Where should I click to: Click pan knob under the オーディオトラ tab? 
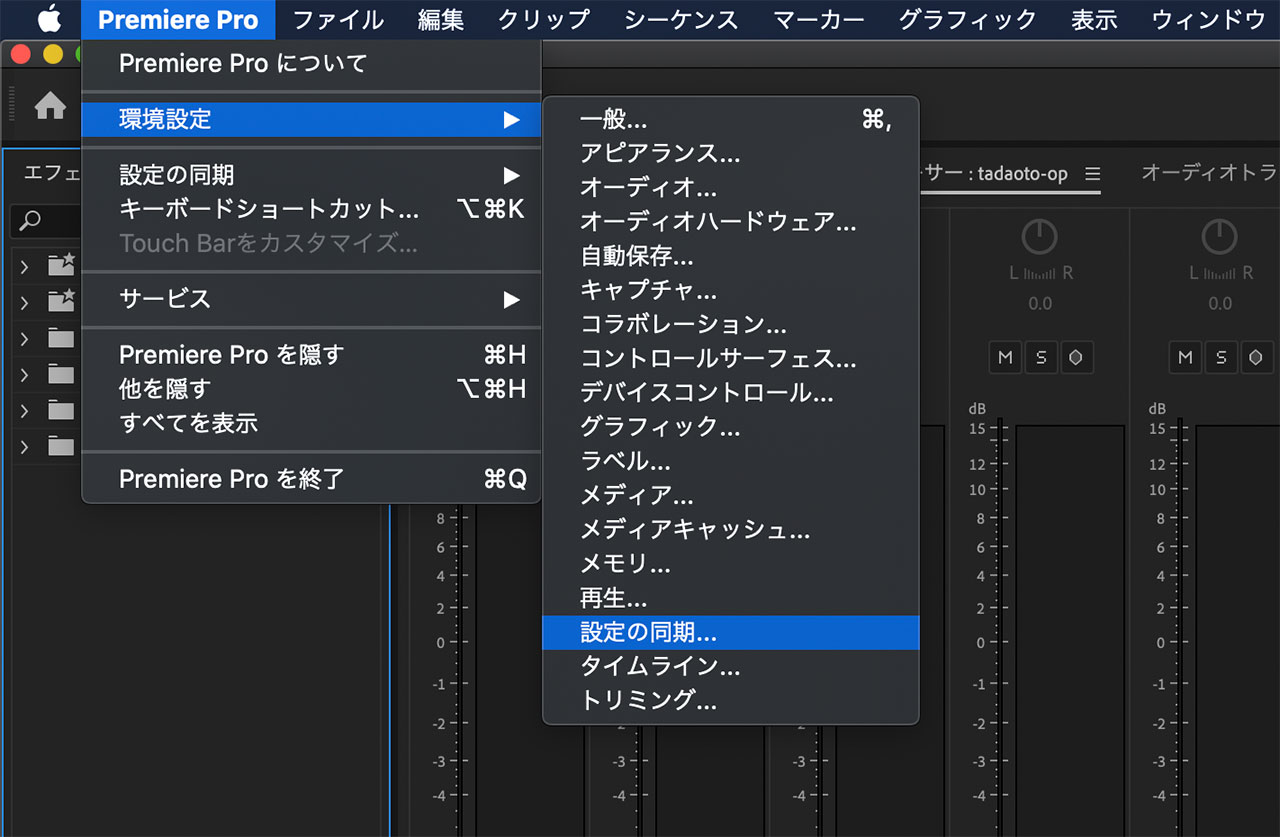tap(1220, 237)
